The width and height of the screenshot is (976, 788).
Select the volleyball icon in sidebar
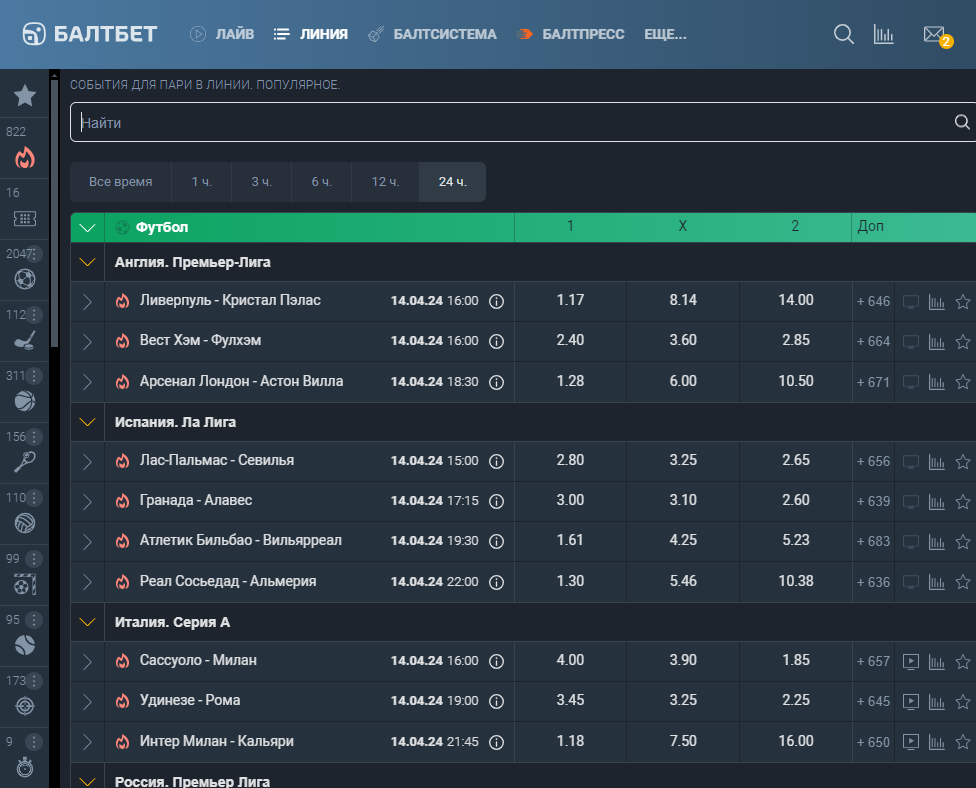[x=25, y=523]
